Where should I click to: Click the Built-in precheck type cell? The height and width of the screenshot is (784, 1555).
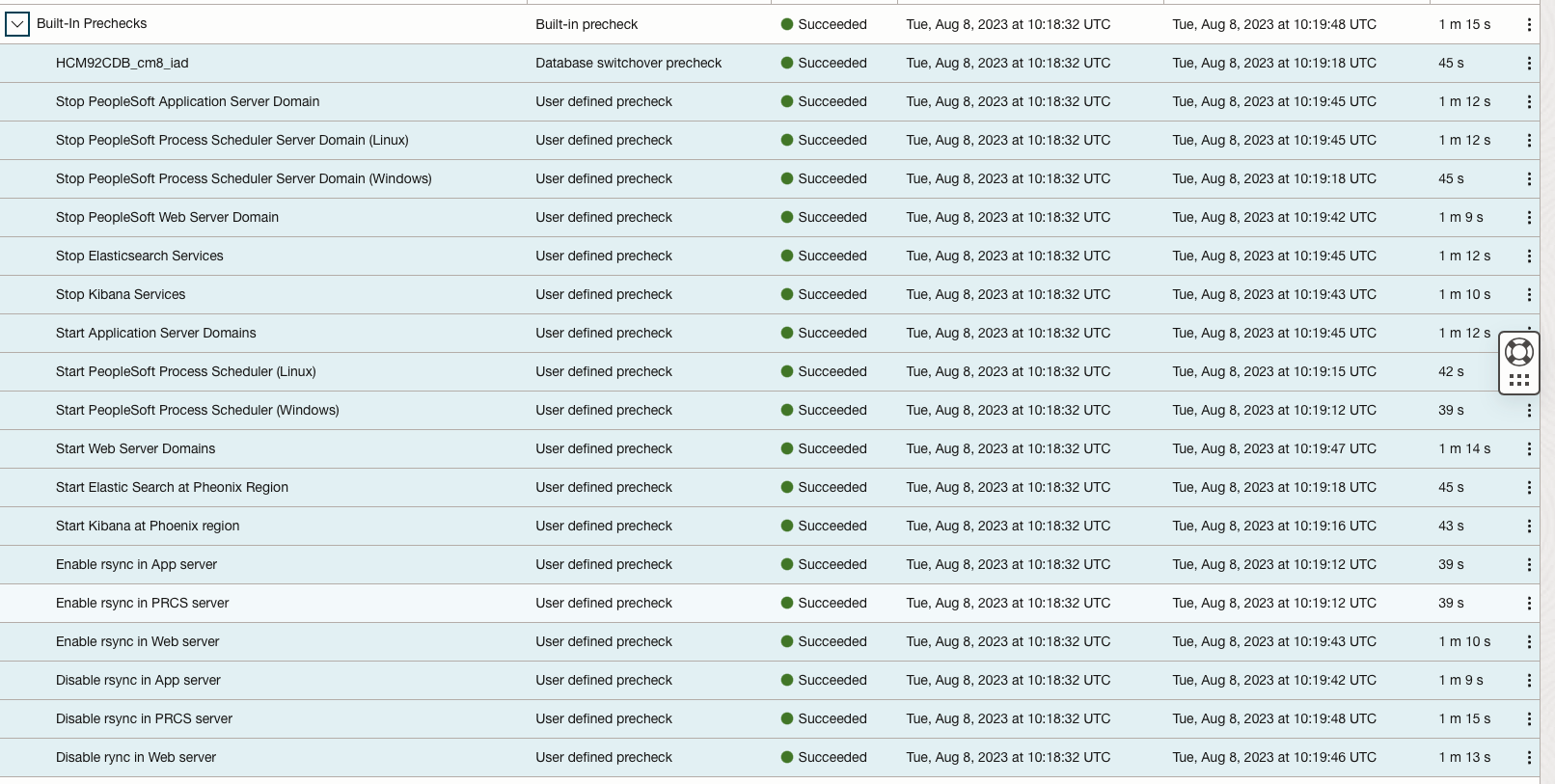point(587,24)
